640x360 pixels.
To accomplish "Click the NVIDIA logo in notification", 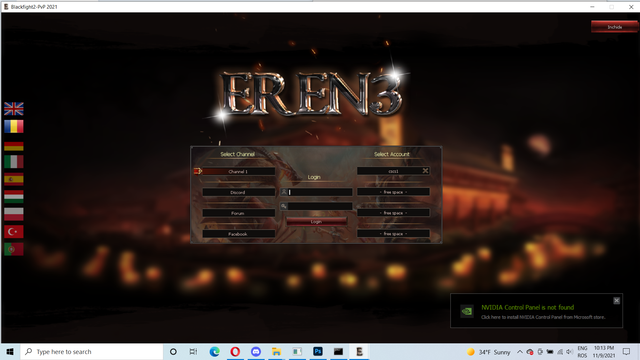I will pyautogui.click(x=467, y=311).
